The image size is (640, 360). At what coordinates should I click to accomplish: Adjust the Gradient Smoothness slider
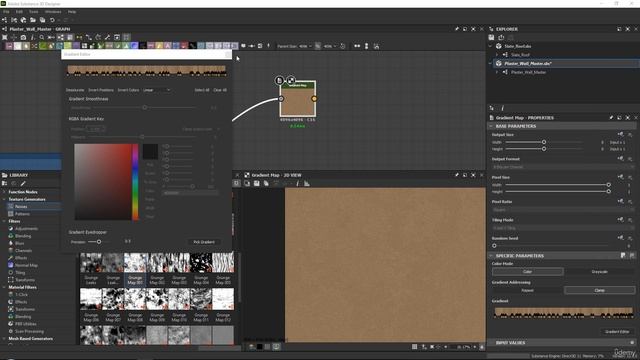pos(144,107)
